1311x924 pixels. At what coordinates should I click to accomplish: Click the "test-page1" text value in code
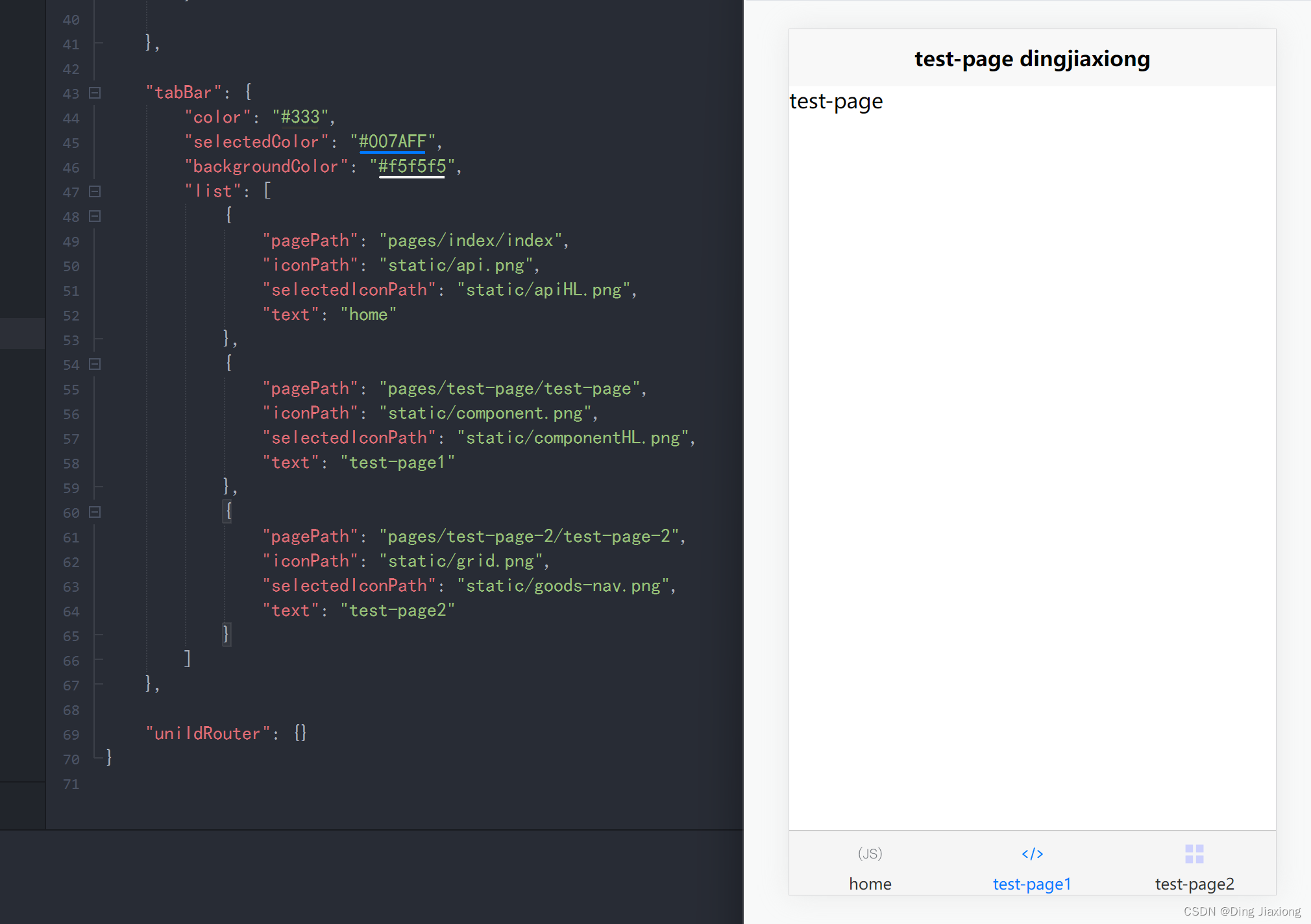point(397,462)
